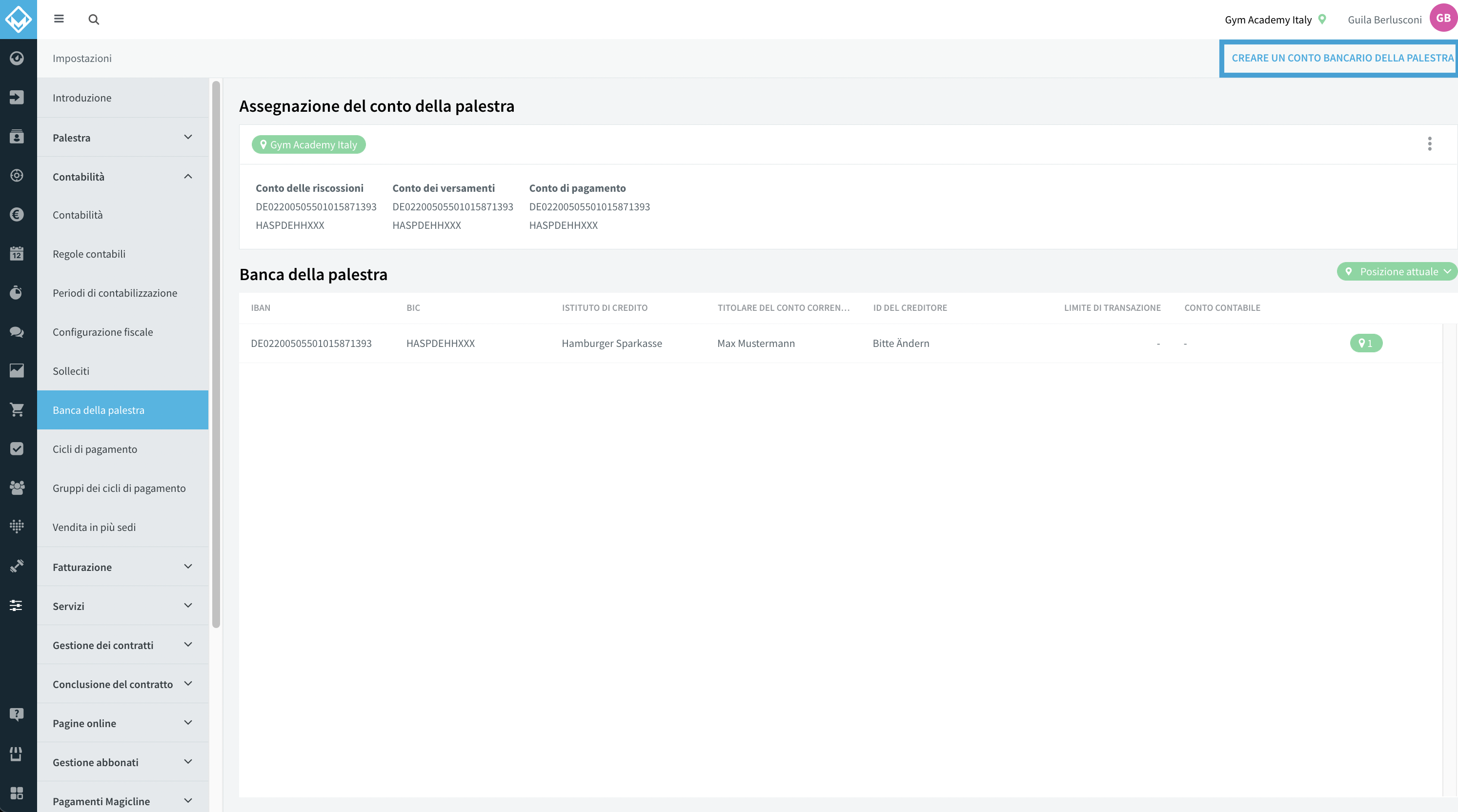Click the Magicline logo icon
This screenshot has width=1458, height=812.
18,19
